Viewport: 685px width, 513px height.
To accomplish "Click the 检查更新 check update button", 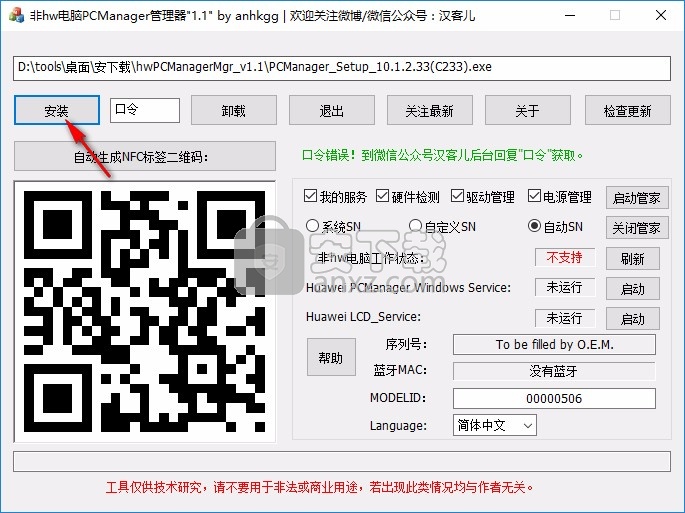I will click(x=627, y=111).
